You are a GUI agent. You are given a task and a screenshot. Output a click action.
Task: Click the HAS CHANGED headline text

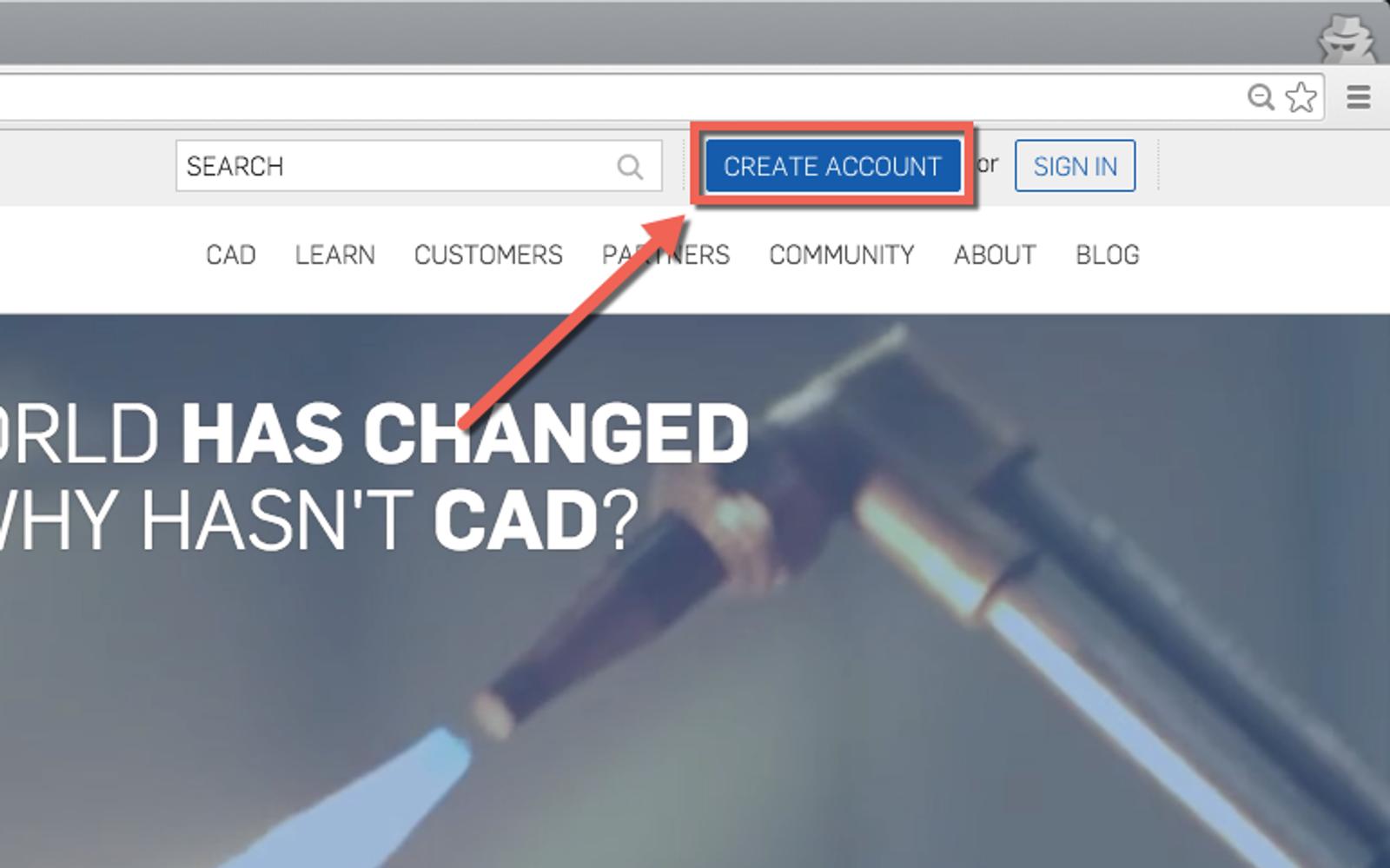pyautogui.click(x=465, y=433)
